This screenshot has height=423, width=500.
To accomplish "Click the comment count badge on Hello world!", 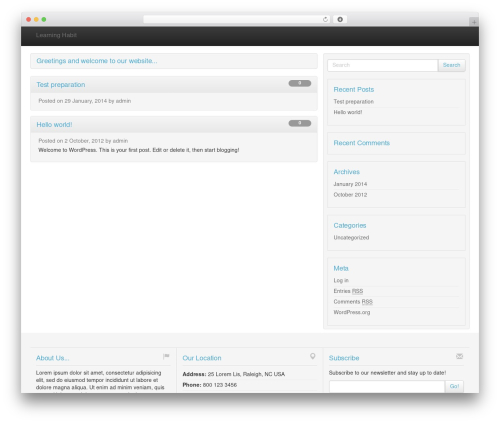I will coord(300,123).
